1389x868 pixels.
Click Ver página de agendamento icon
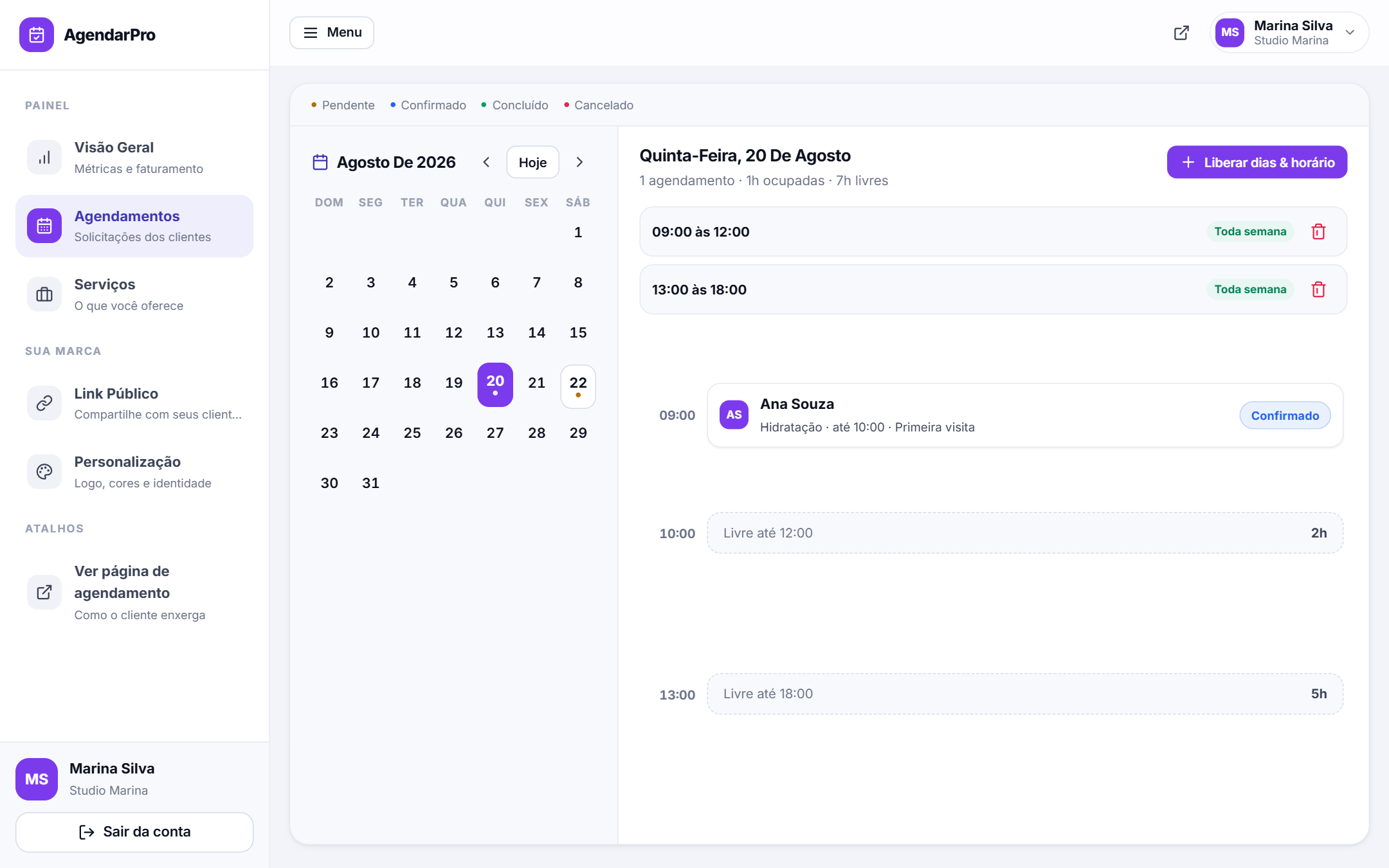tap(44, 592)
